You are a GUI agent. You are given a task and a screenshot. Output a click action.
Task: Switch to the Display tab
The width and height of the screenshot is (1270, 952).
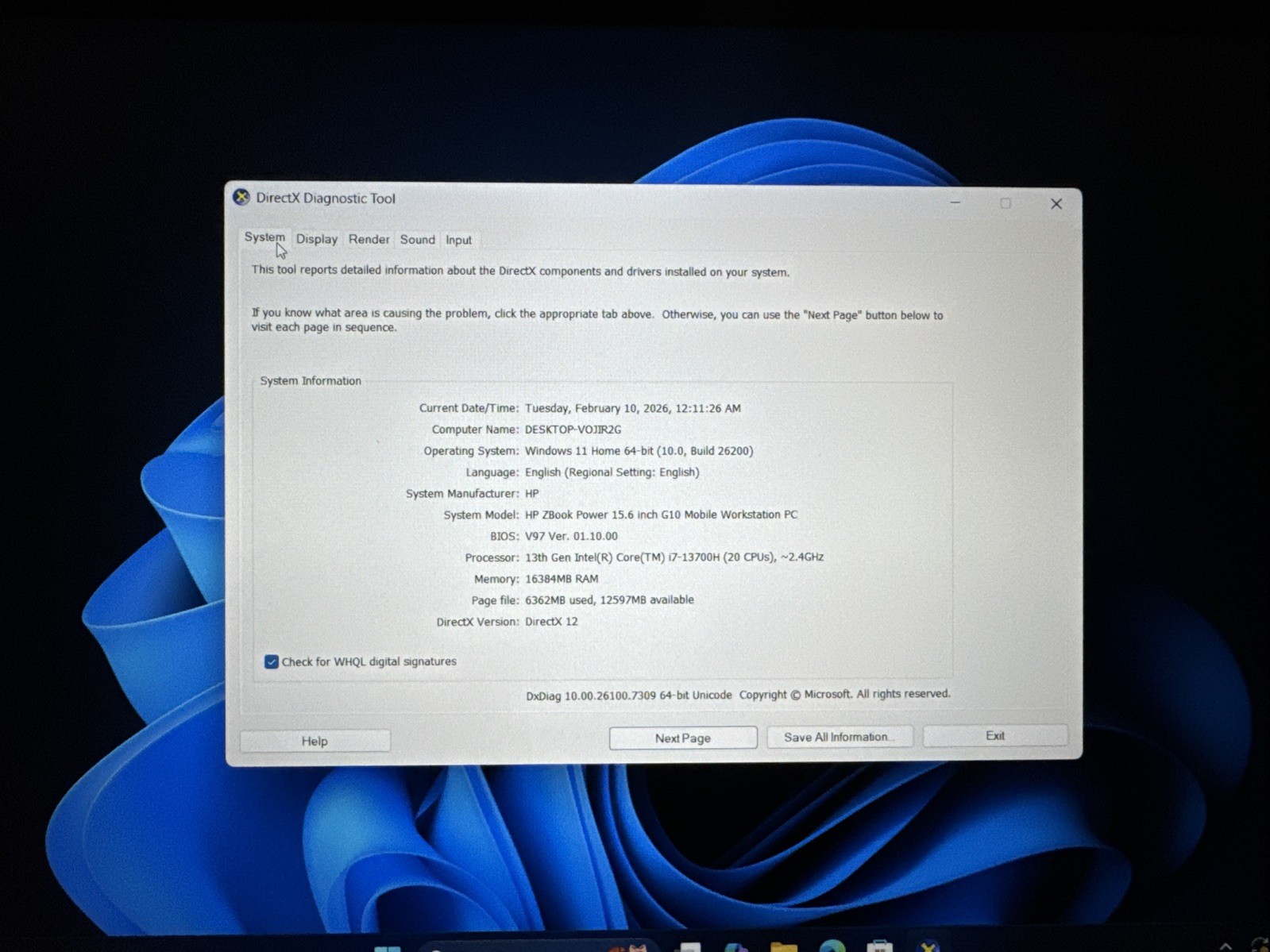tap(317, 239)
